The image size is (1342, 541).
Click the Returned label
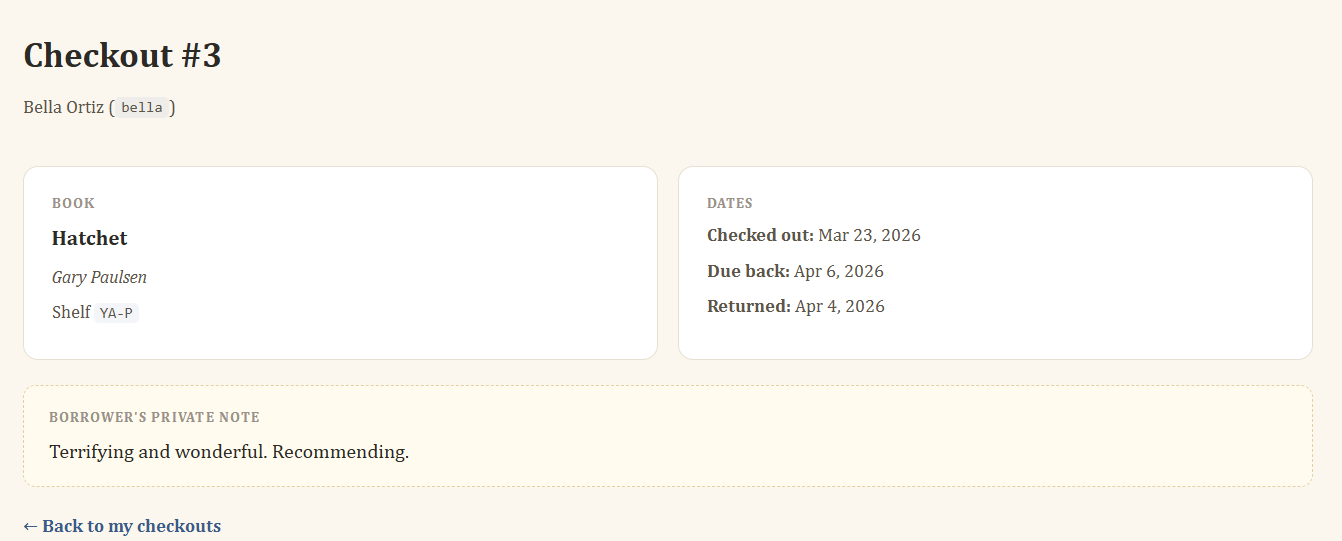[749, 306]
